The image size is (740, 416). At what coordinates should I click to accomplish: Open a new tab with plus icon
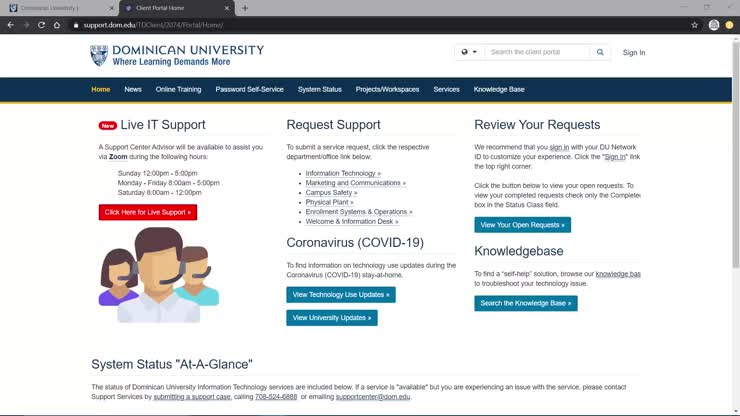(244, 8)
